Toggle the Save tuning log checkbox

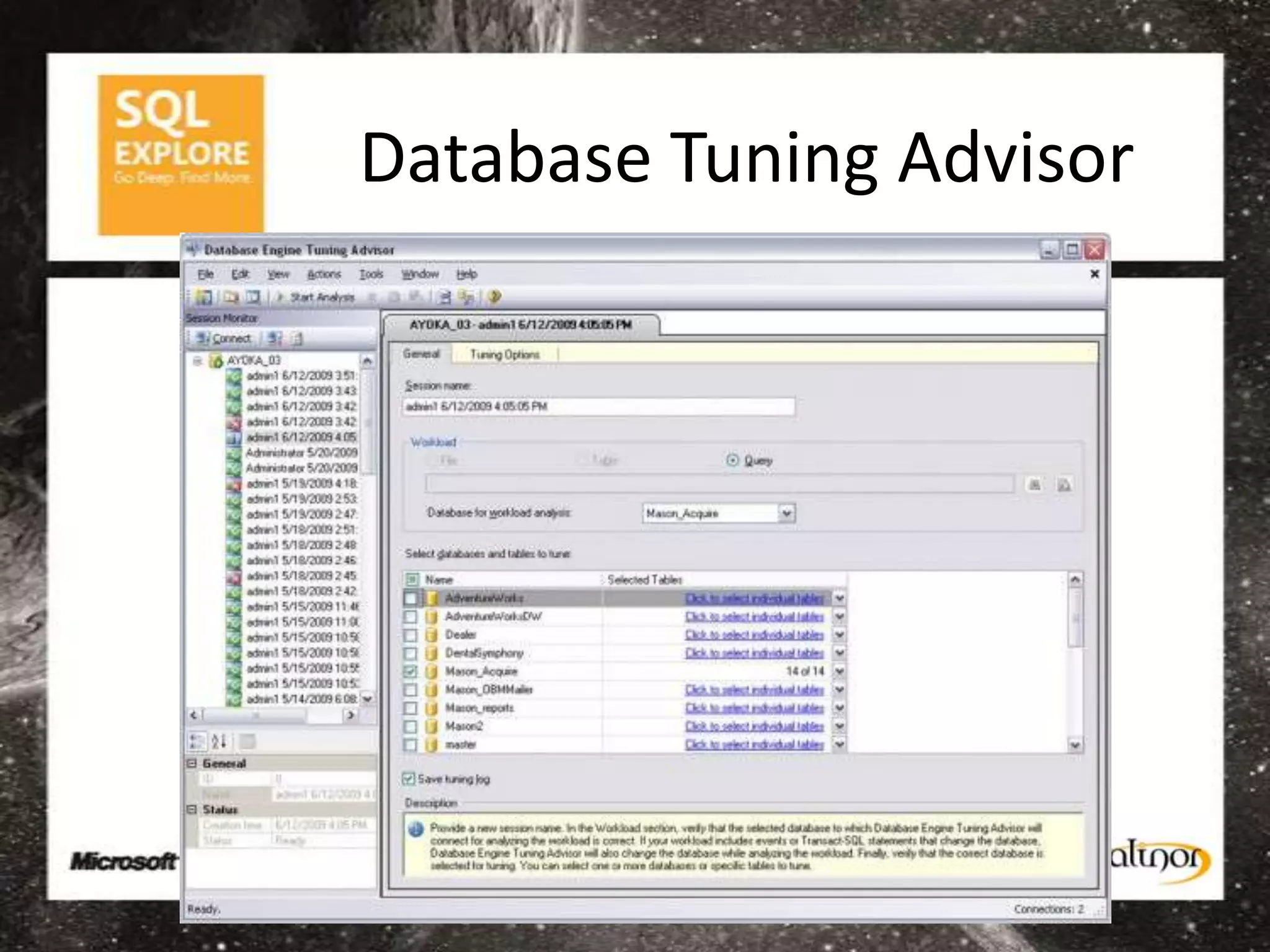click(409, 778)
